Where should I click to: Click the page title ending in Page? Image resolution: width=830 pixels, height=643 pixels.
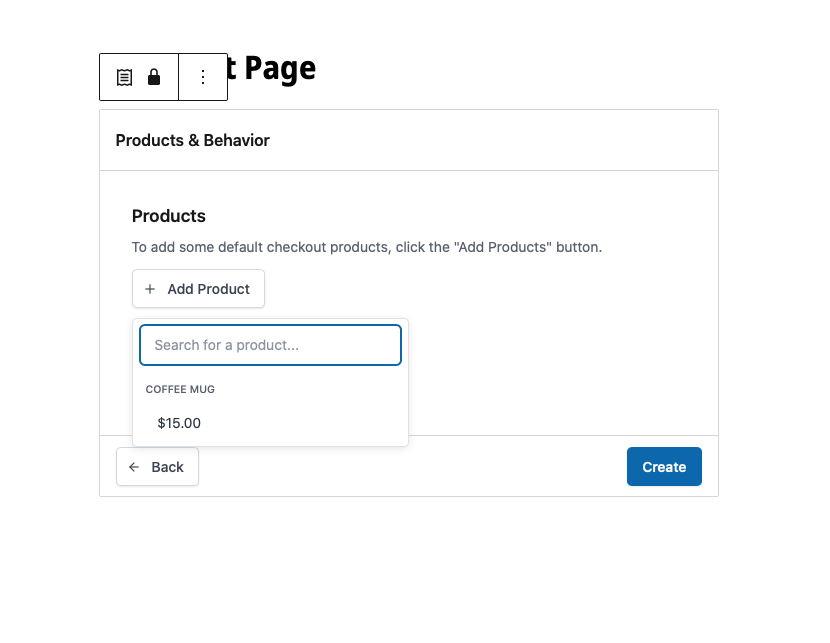pos(270,68)
